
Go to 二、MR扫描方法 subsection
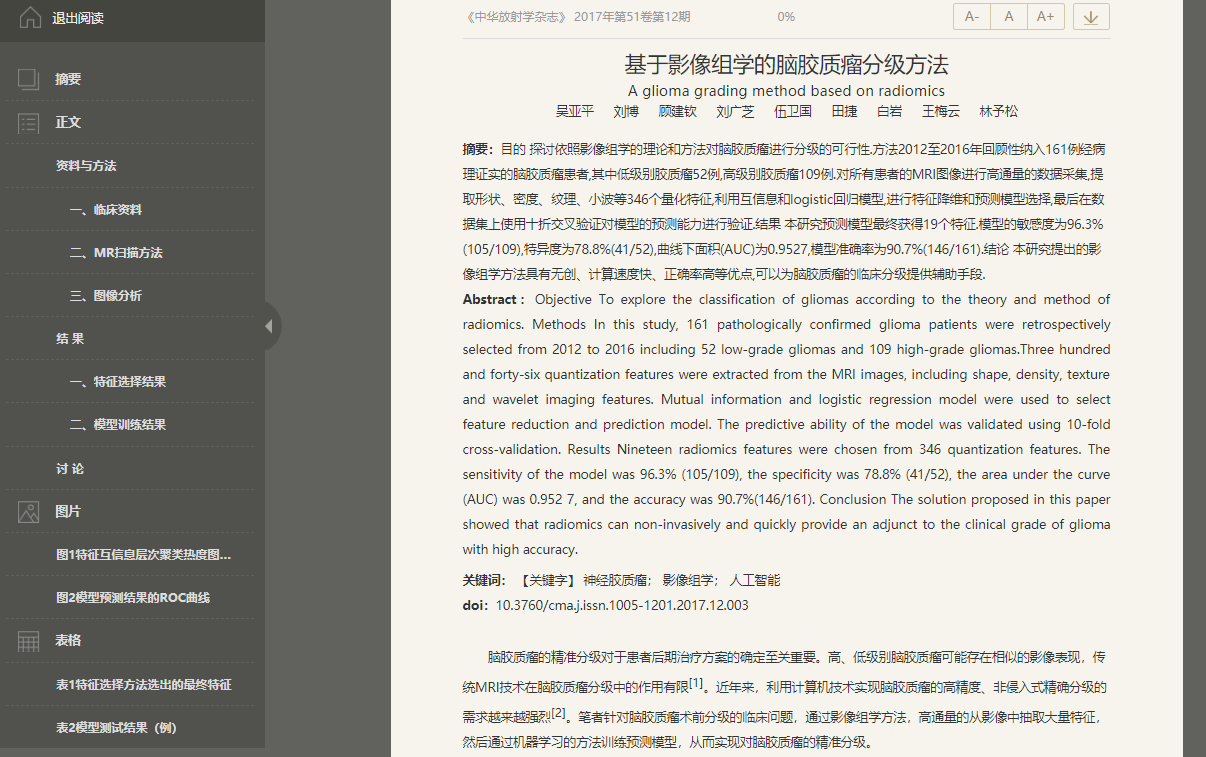click(x=115, y=253)
